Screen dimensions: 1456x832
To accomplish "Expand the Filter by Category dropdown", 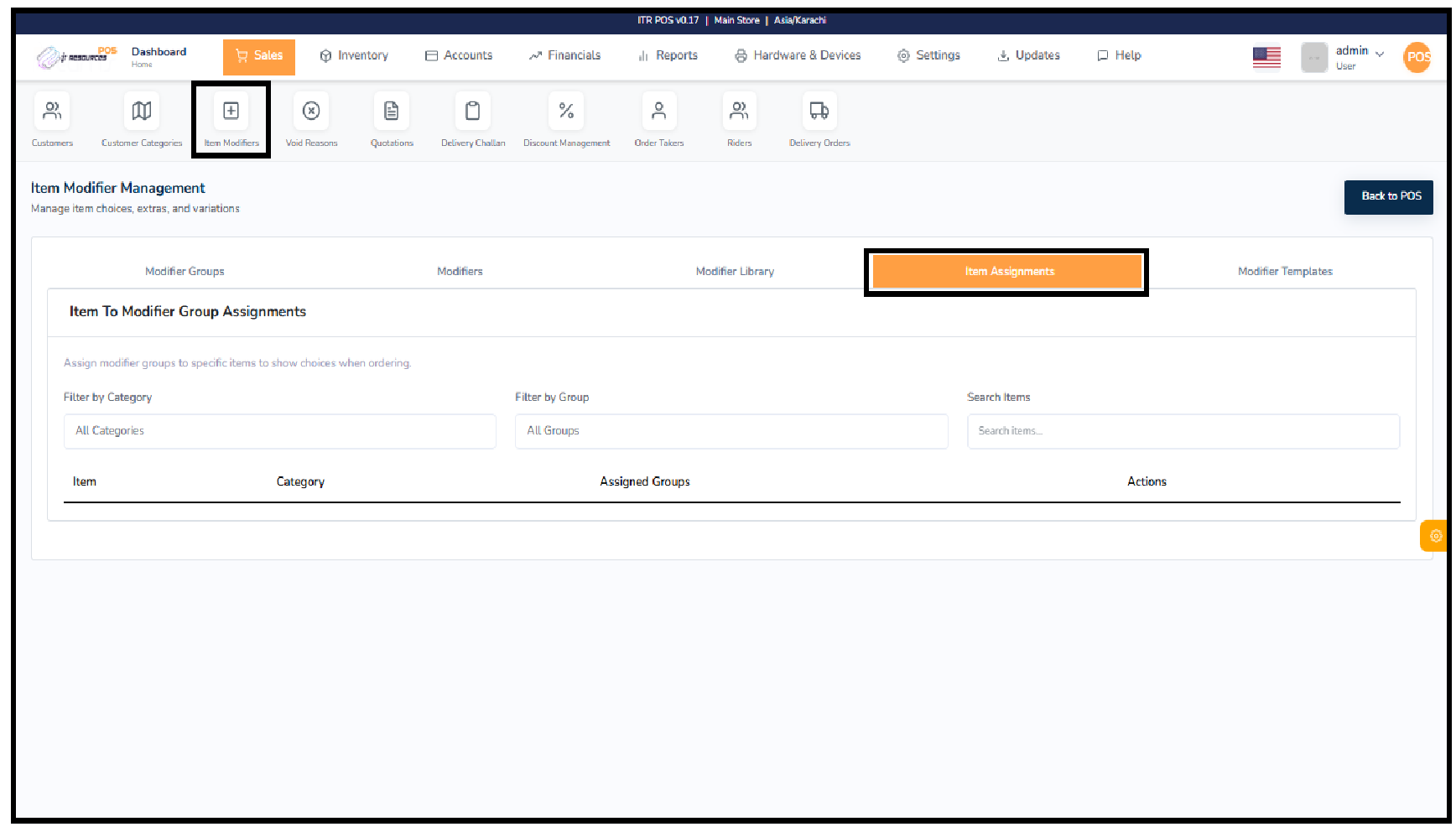I will [279, 431].
